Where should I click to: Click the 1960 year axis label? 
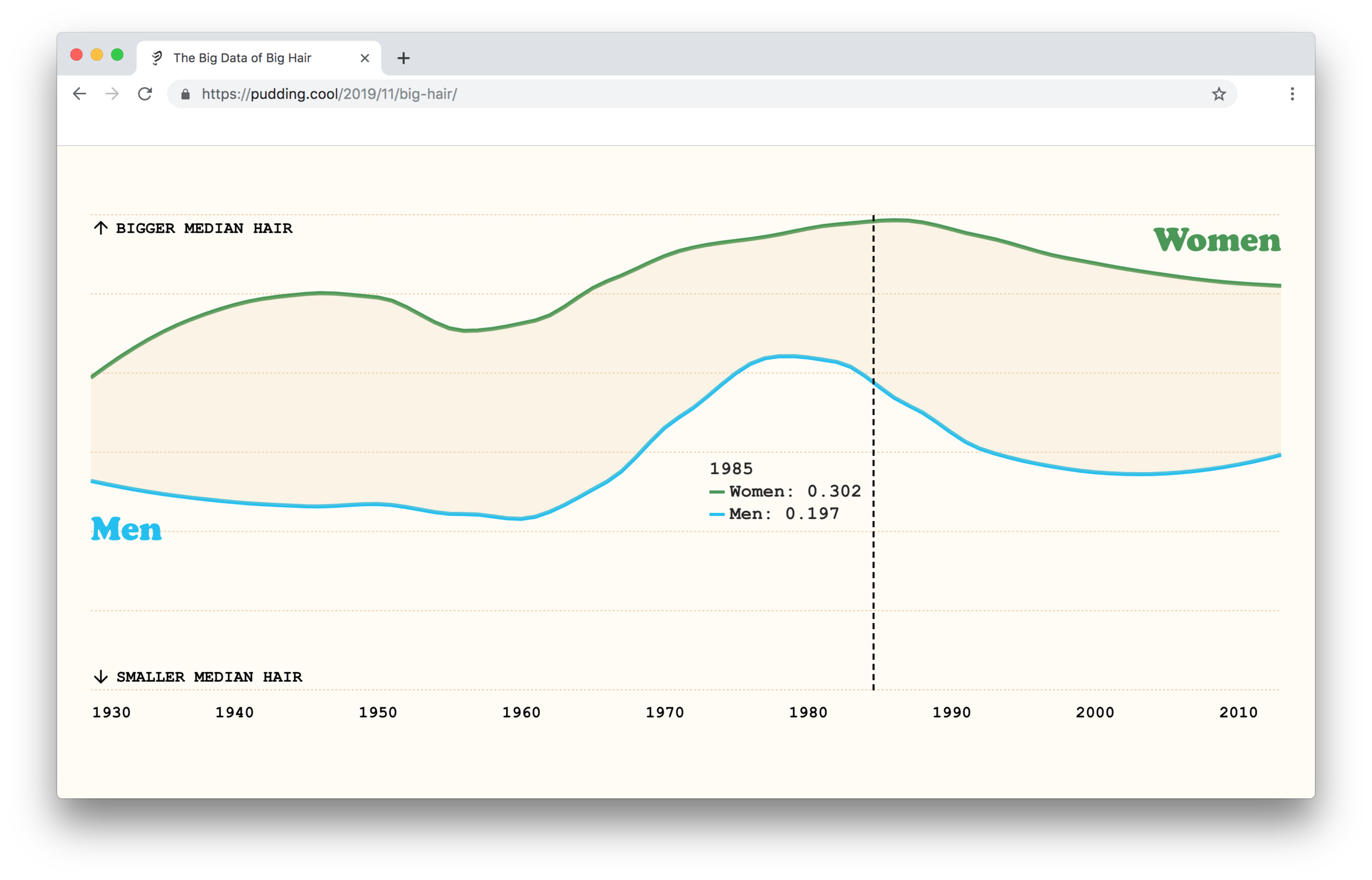point(521,712)
